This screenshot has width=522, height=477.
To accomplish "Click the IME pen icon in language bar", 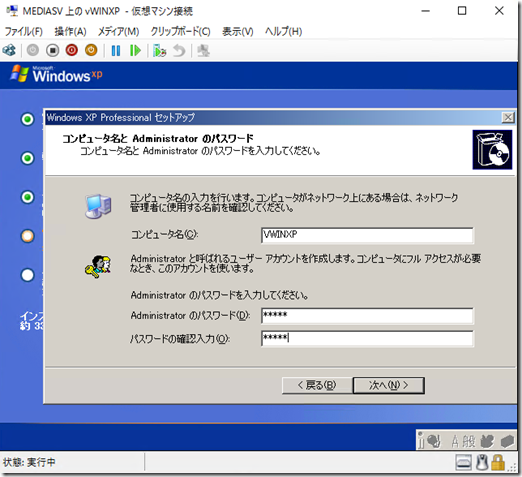I will pos(433,441).
